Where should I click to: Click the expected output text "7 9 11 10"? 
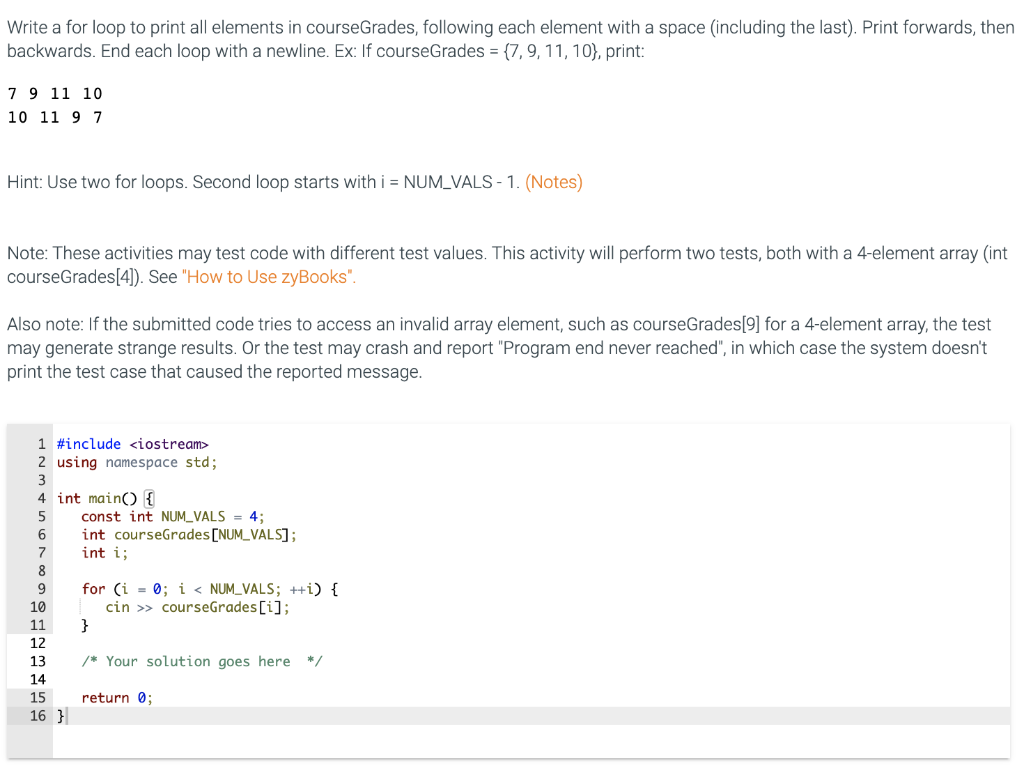pos(55,93)
